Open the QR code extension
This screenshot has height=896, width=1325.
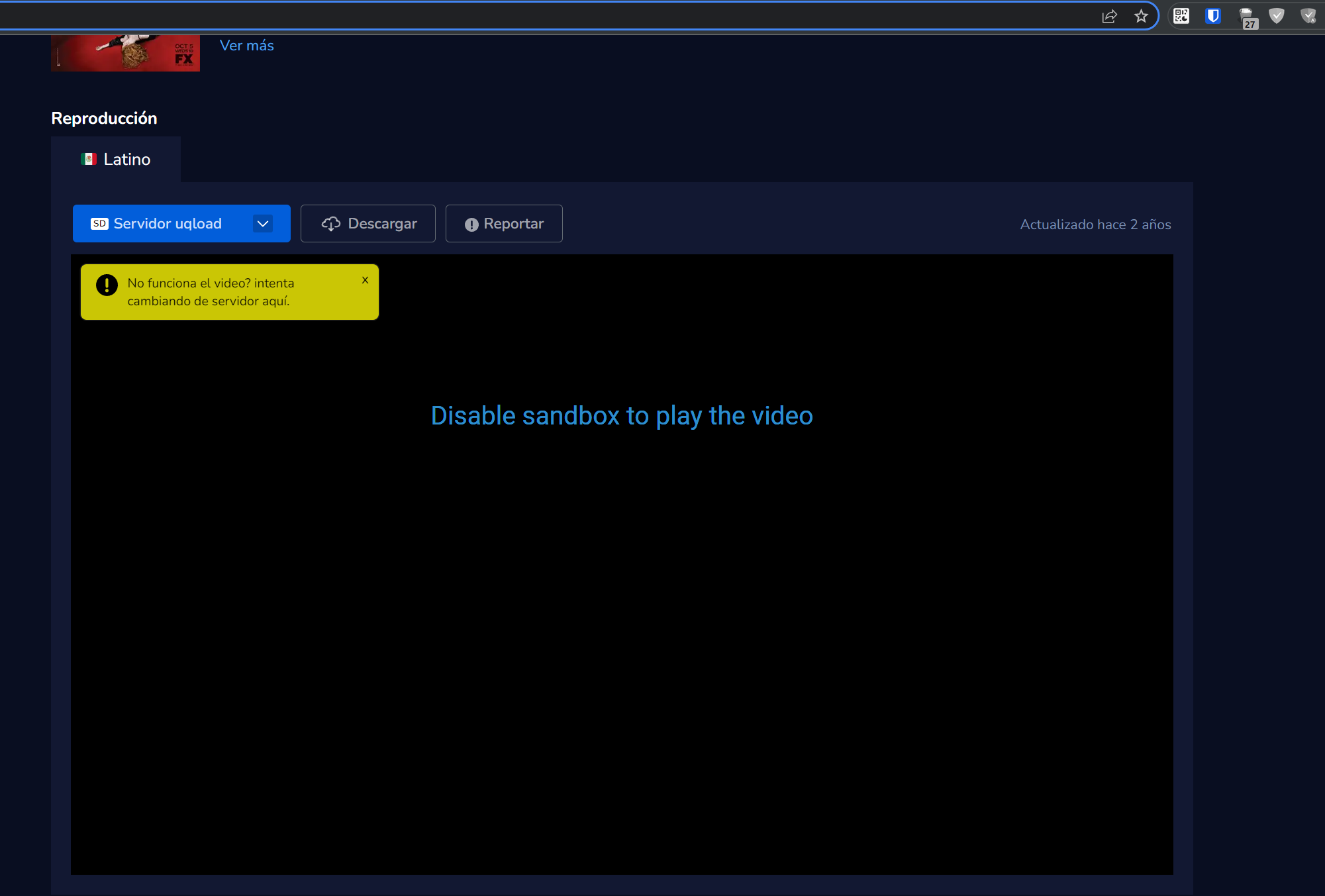[1181, 16]
